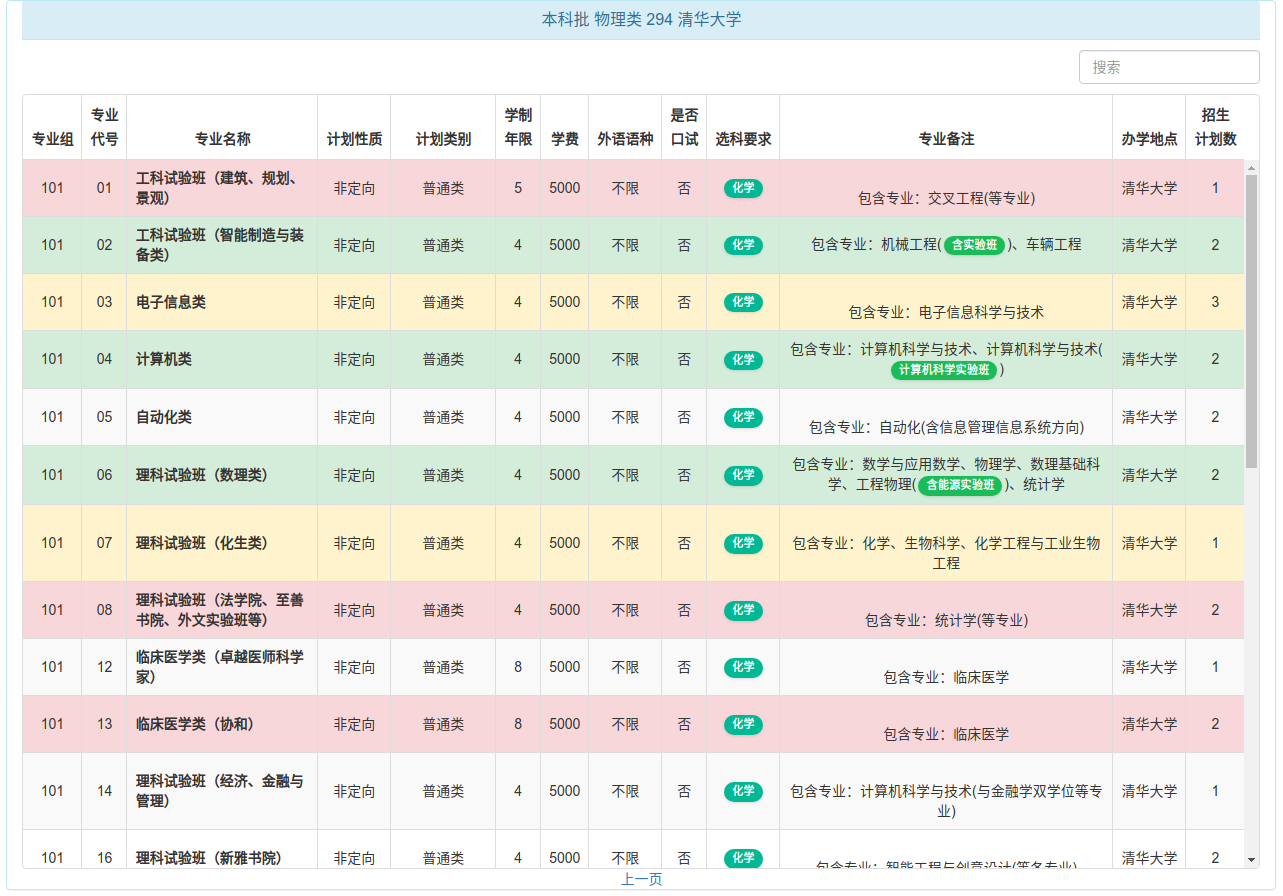Click note 包含专业：电子信息科学与技术
1283x896 pixels.
pos(946,312)
